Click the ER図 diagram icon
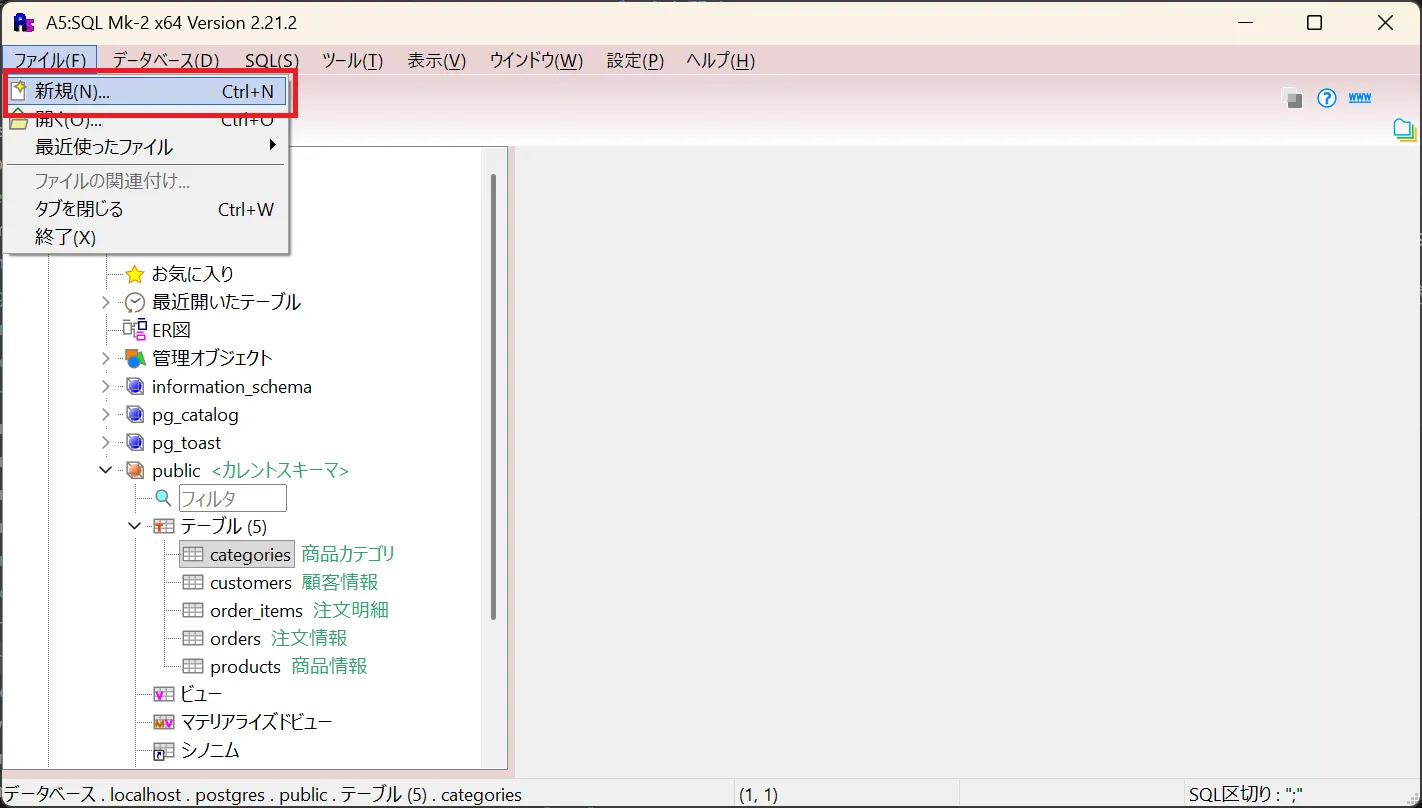The height and width of the screenshot is (808, 1422). (x=135, y=330)
